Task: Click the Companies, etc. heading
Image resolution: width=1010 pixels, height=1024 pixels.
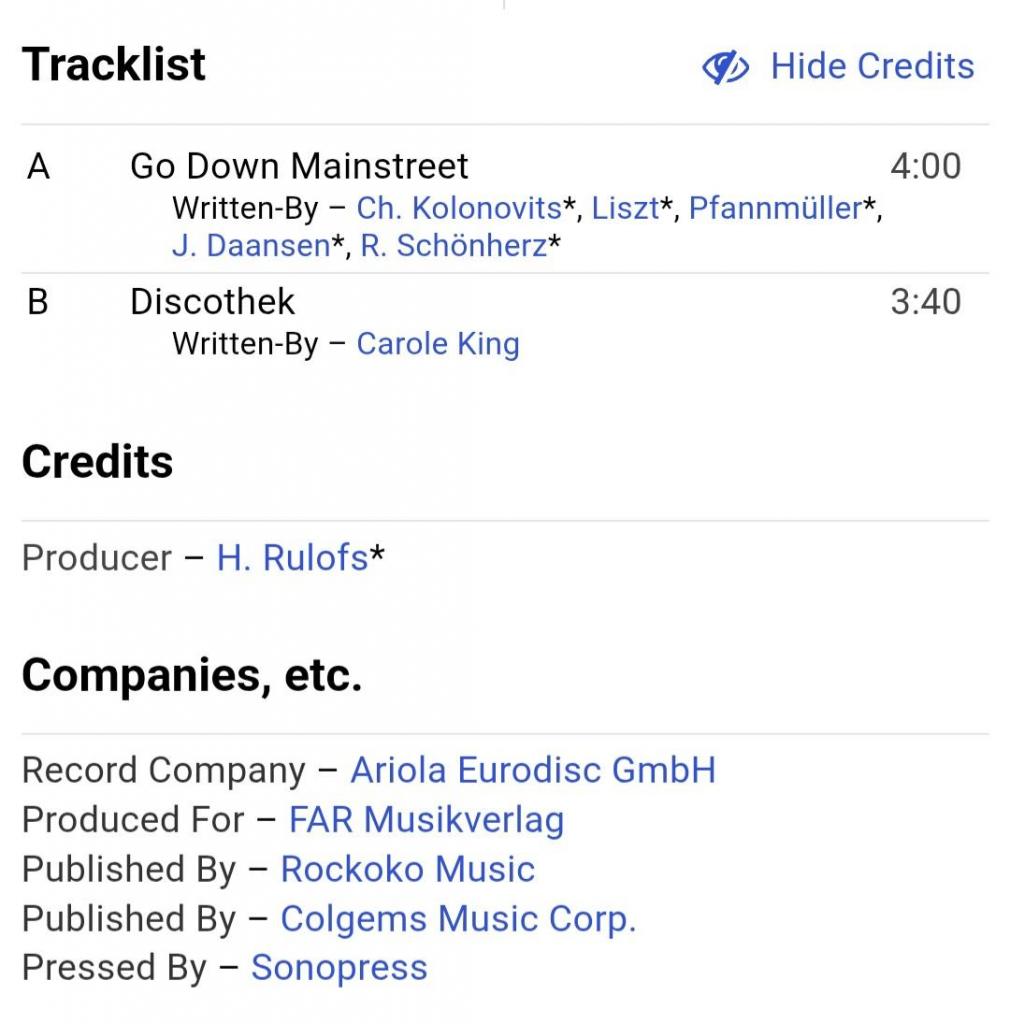Action: pos(191,676)
